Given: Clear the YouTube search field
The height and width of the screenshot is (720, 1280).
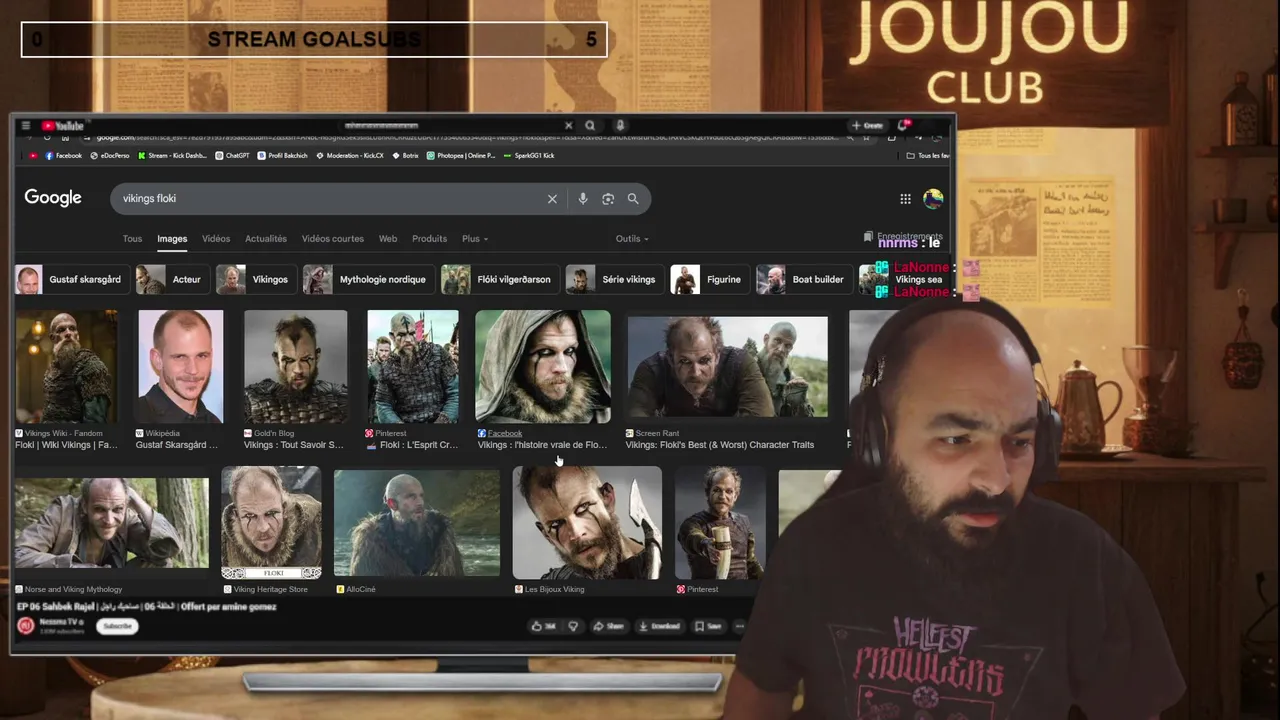Looking at the screenshot, I should [568, 126].
